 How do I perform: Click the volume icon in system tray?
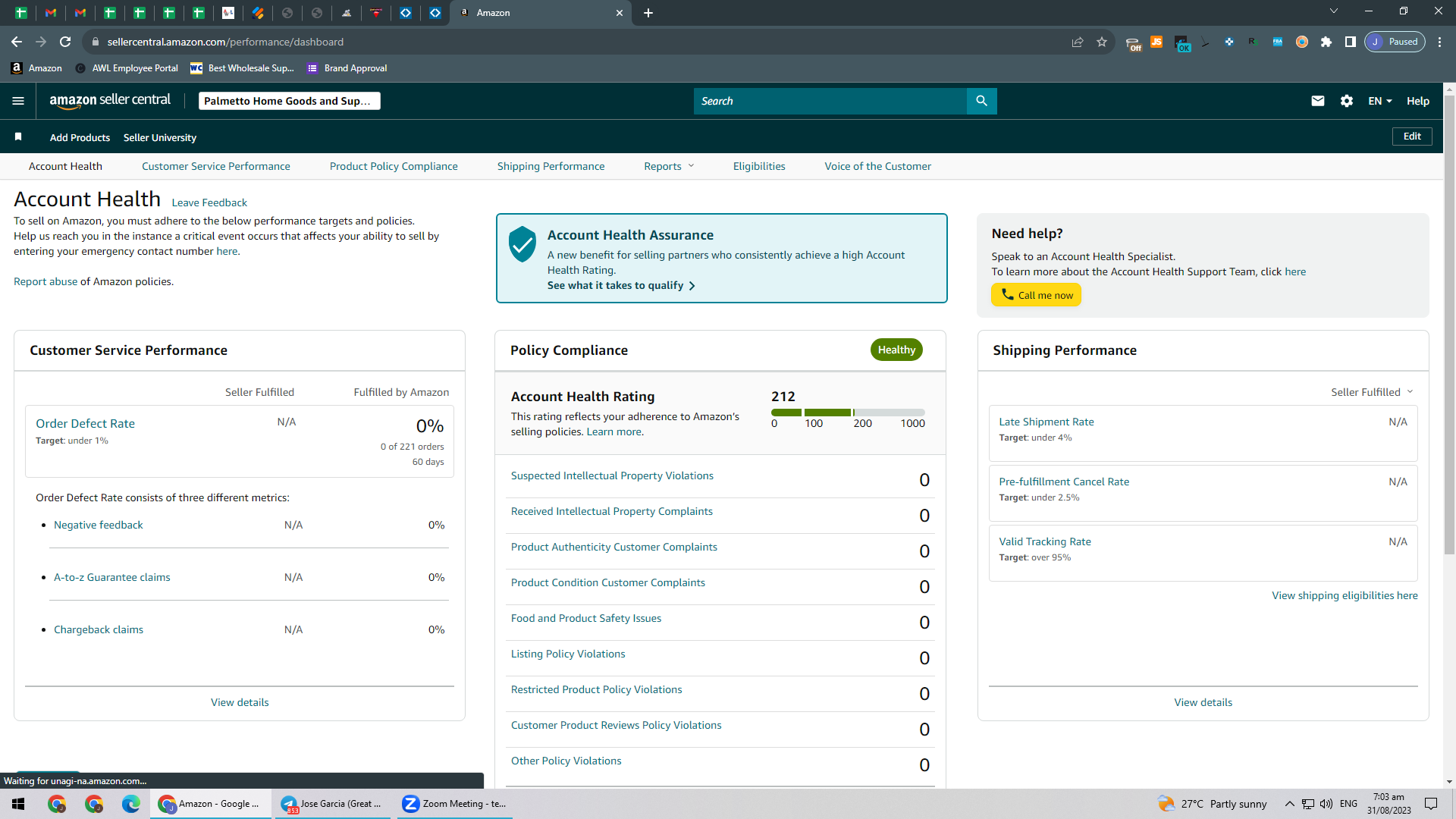coord(1326,804)
